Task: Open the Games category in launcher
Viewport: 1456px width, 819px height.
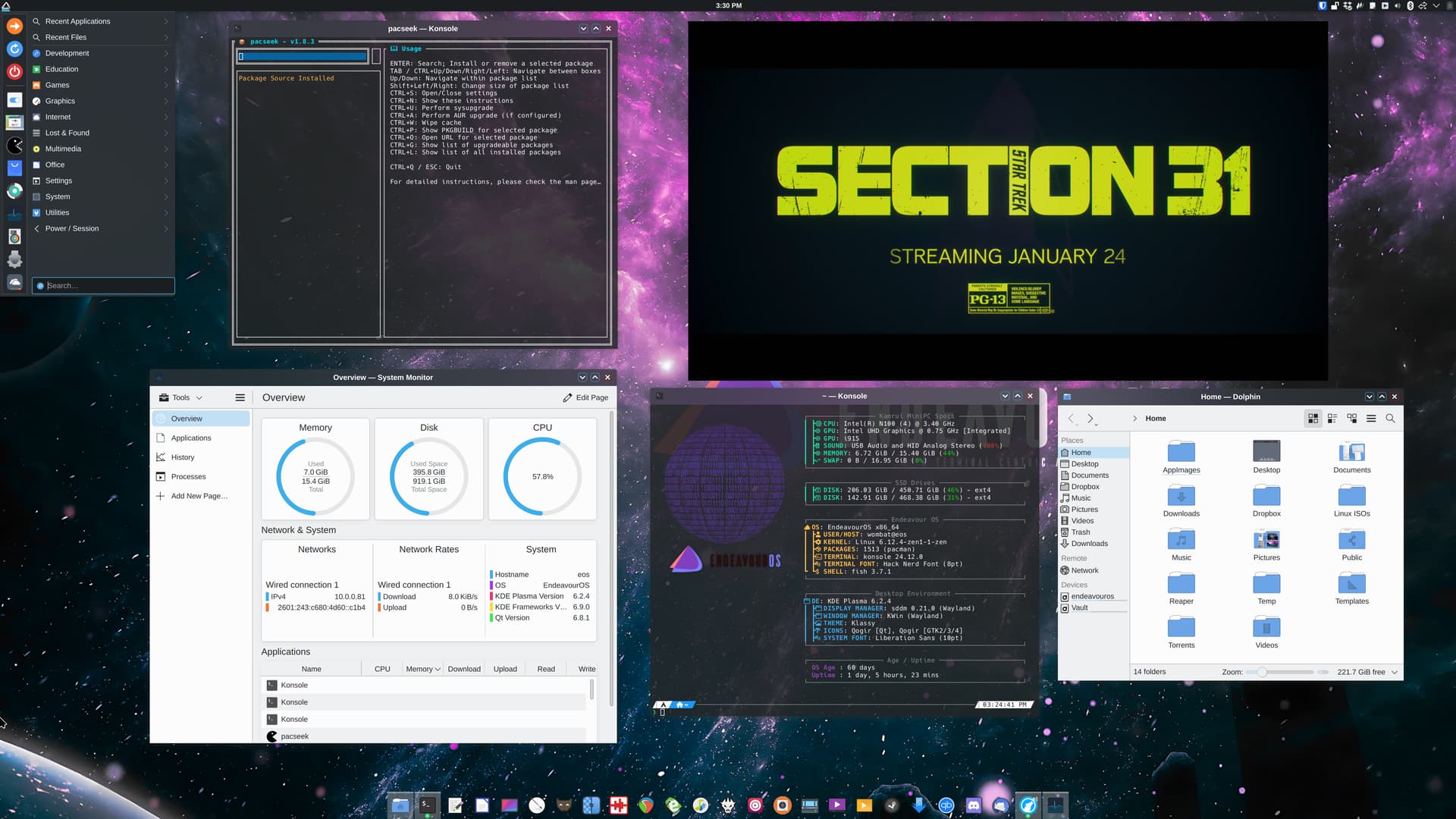Action: click(x=100, y=85)
